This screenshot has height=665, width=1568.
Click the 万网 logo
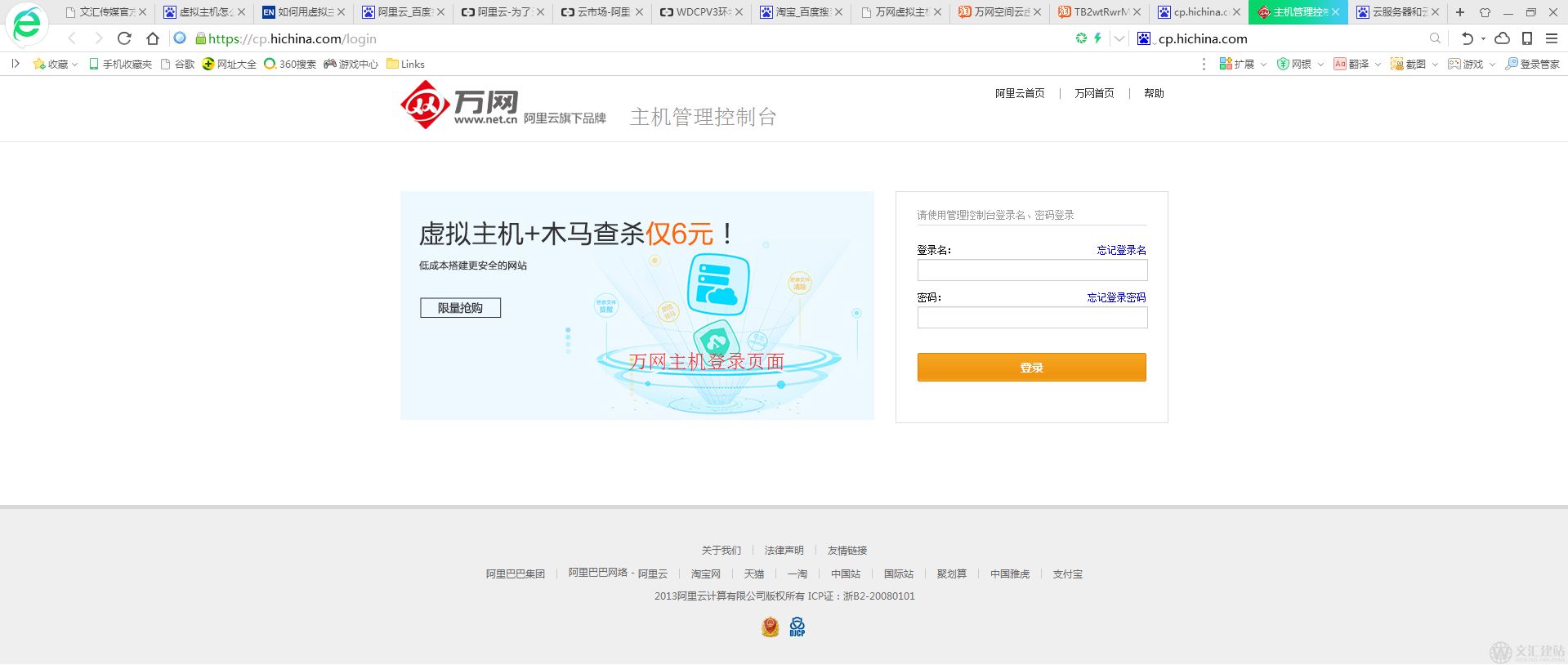click(x=458, y=105)
